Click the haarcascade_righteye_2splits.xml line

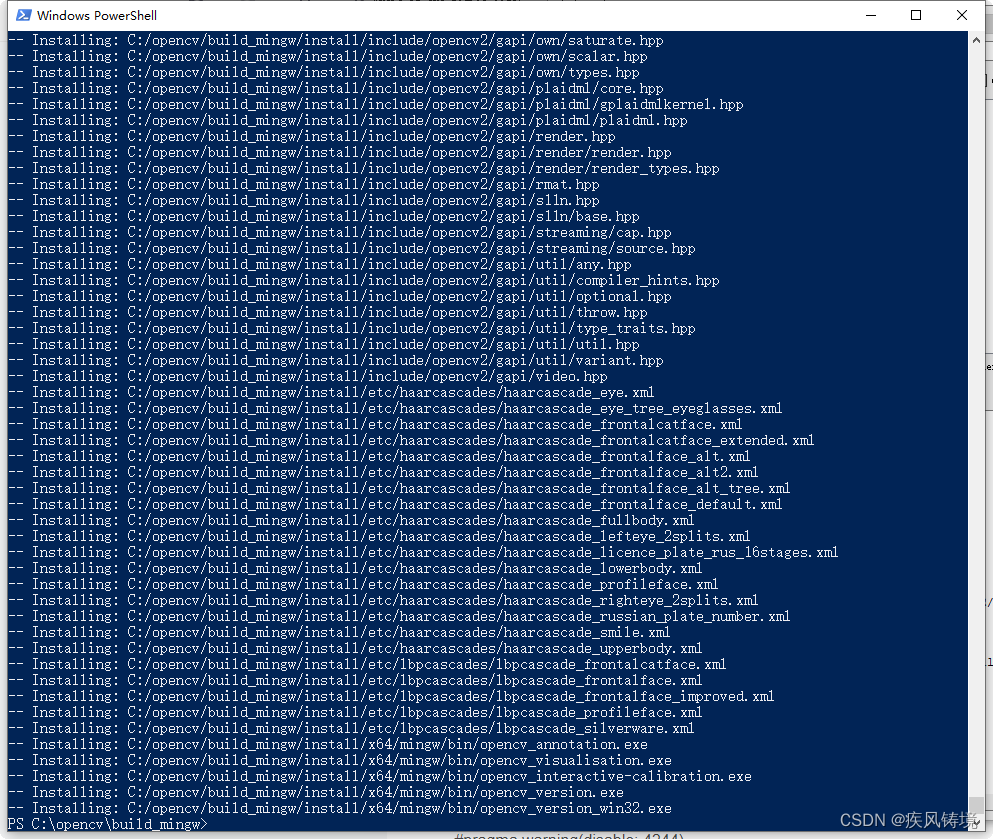click(383, 600)
